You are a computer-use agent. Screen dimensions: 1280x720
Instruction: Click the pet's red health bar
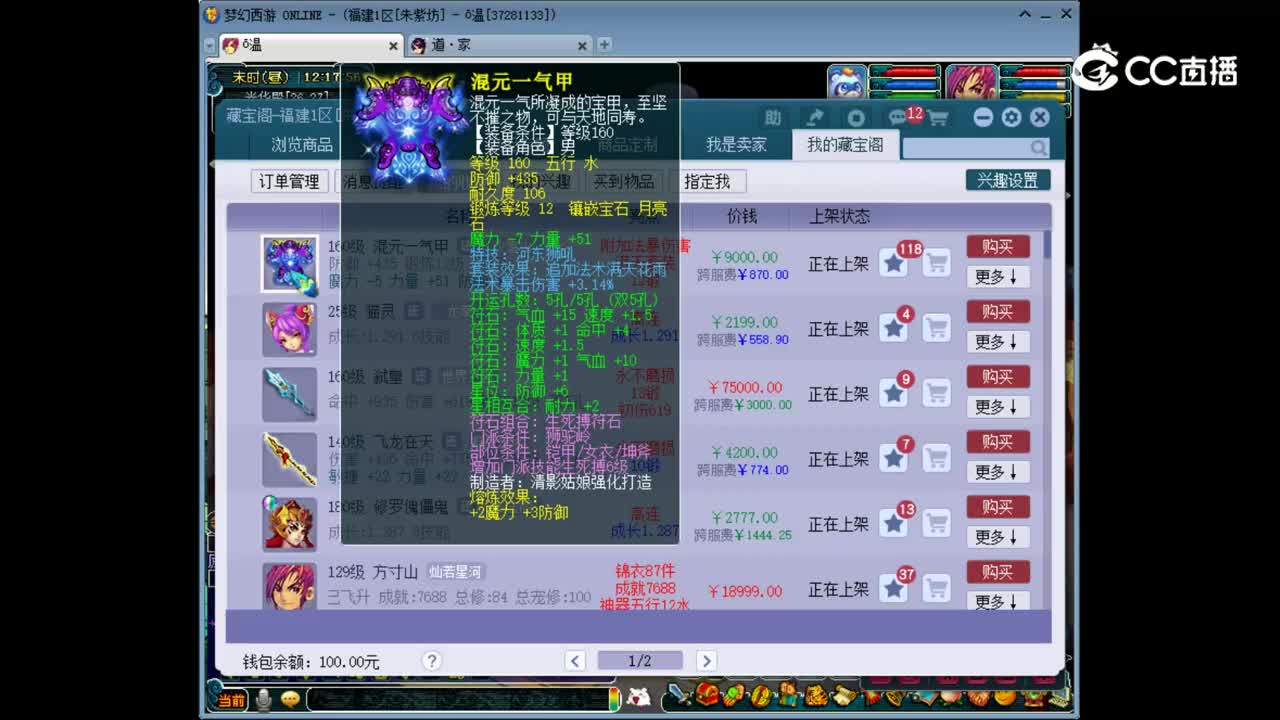pyautogui.click(x=904, y=72)
